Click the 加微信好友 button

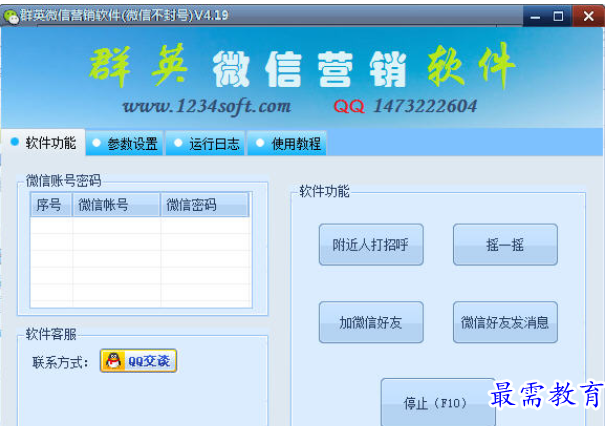371,323
